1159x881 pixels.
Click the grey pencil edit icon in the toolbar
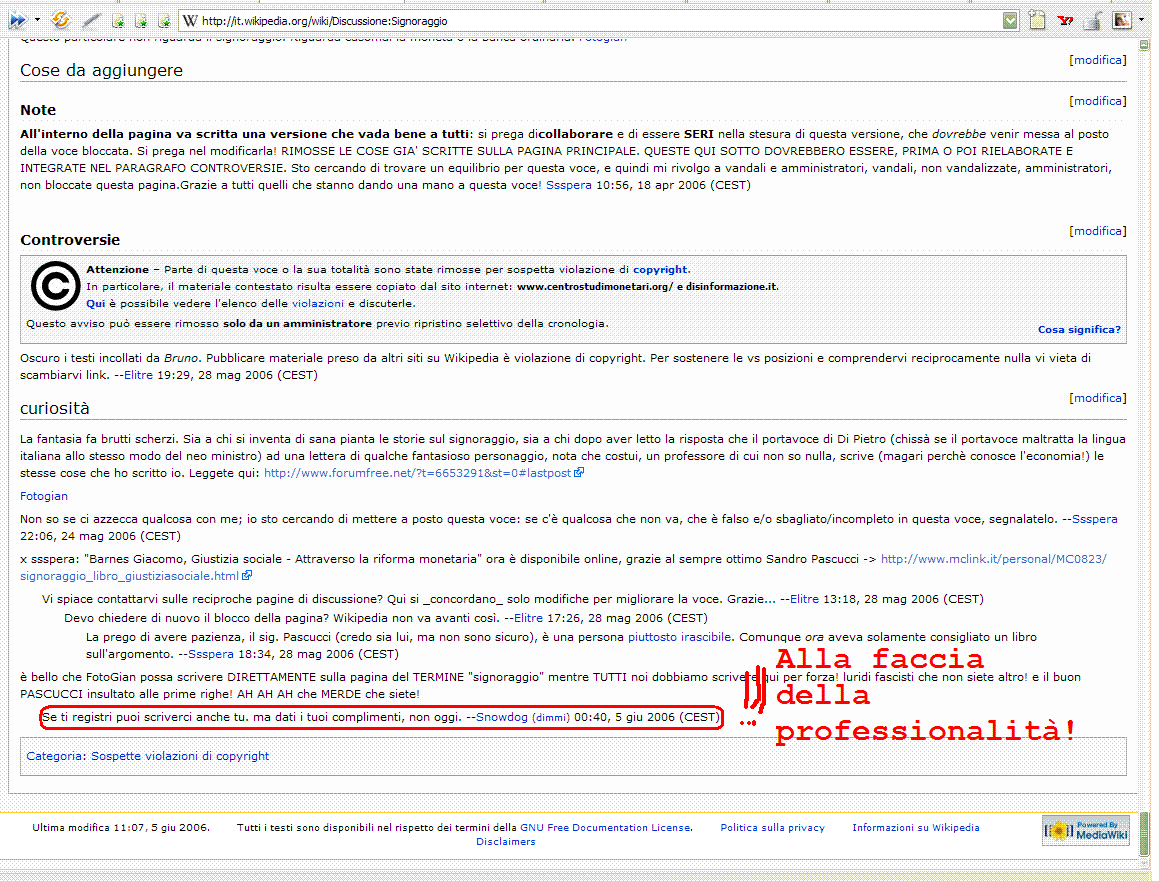(x=92, y=21)
